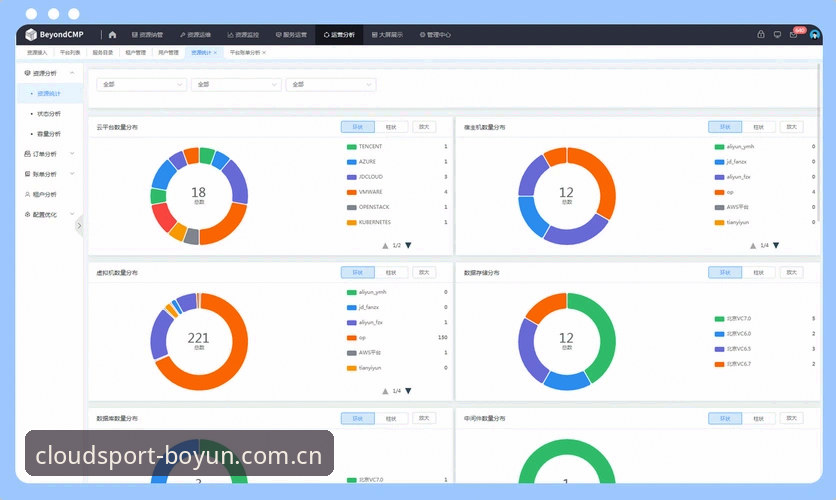Click the lock screen icon

pos(761,34)
